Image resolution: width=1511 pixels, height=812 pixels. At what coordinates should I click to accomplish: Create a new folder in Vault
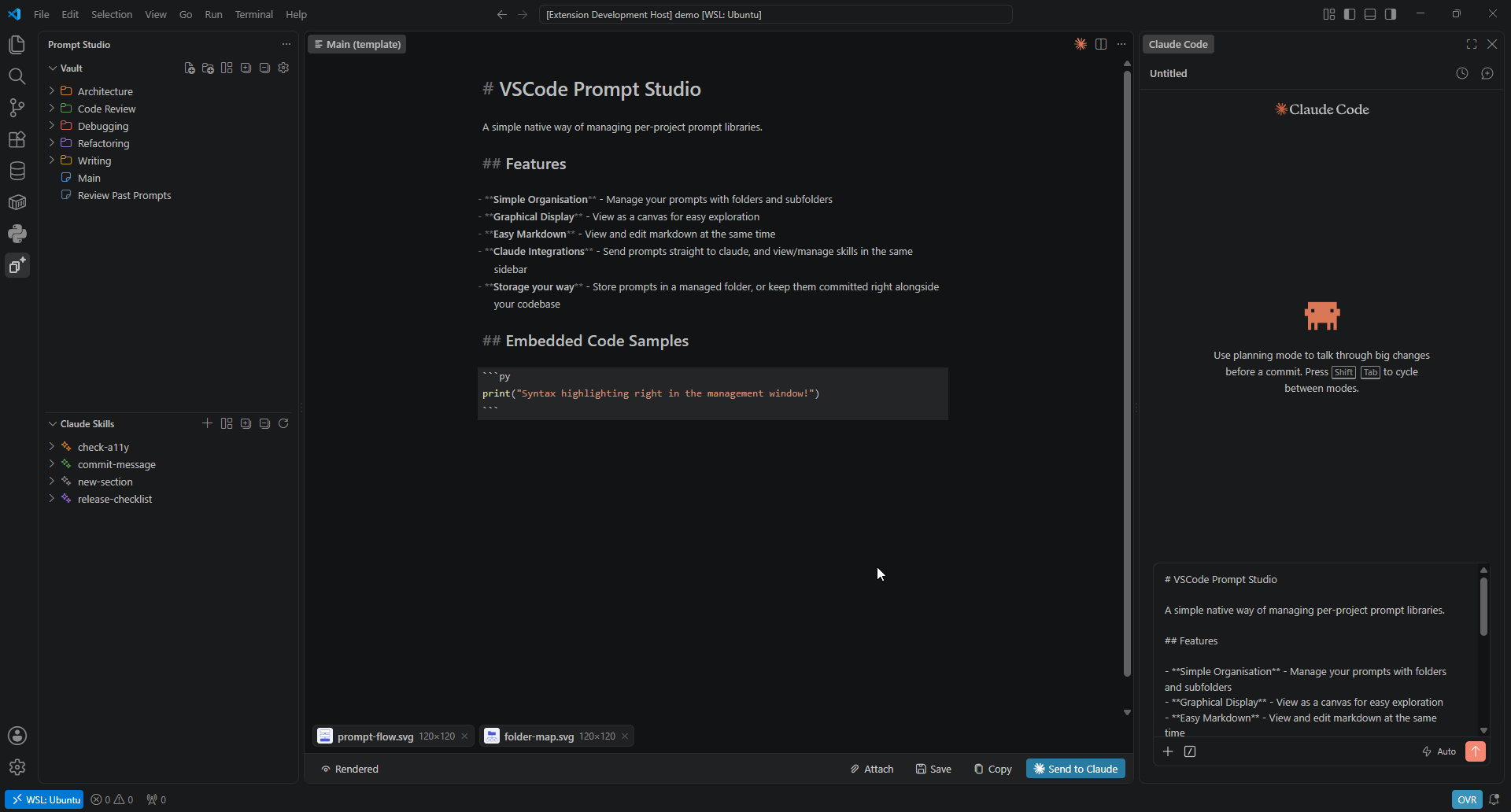(208, 68)
